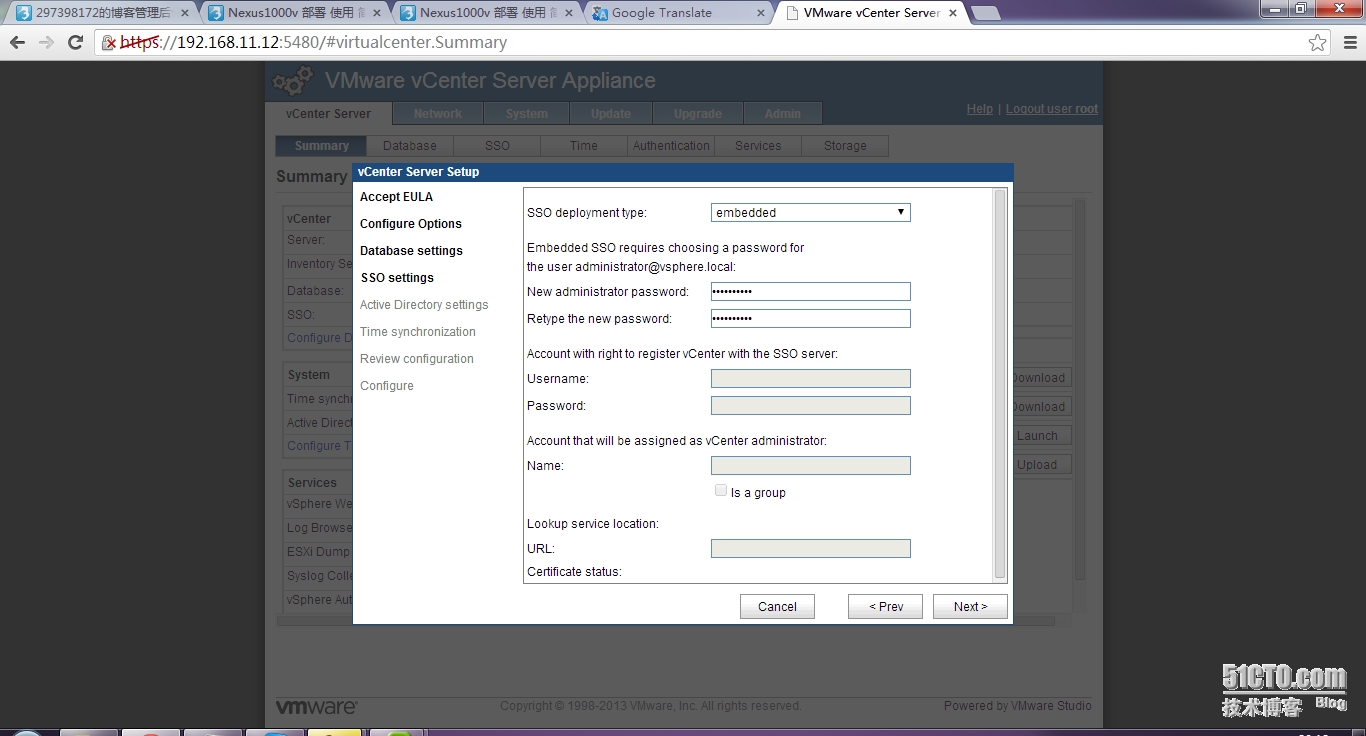Image resolution: width=1366 pixels, height=736 pixels.
Task: Open Network main tab
Action: coord(438,113)
